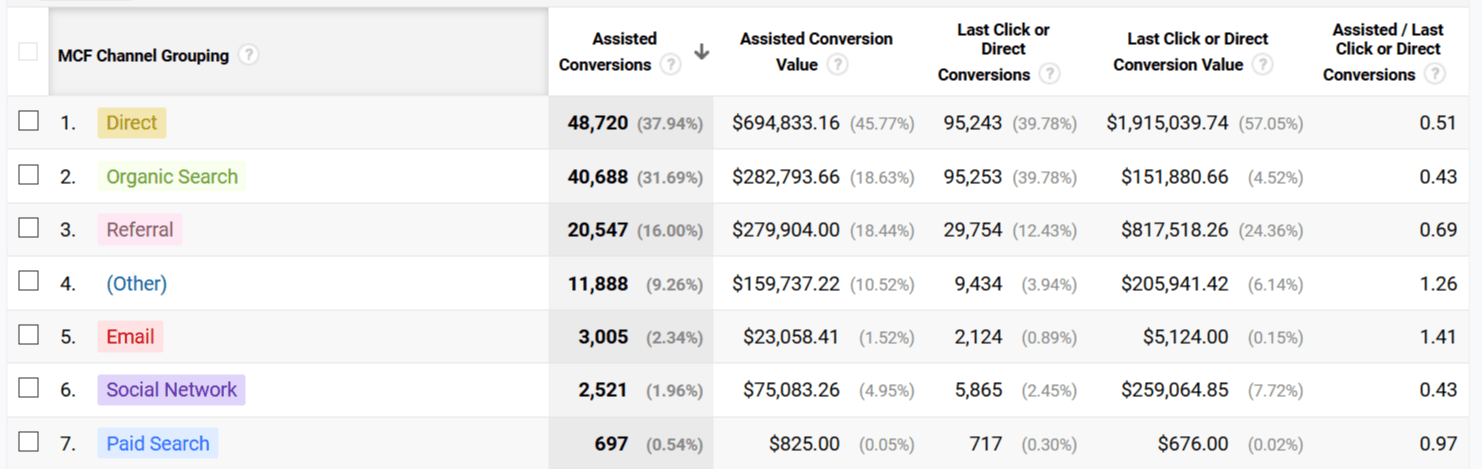Select Email assisted conversions 3,005

click(603, 337)
